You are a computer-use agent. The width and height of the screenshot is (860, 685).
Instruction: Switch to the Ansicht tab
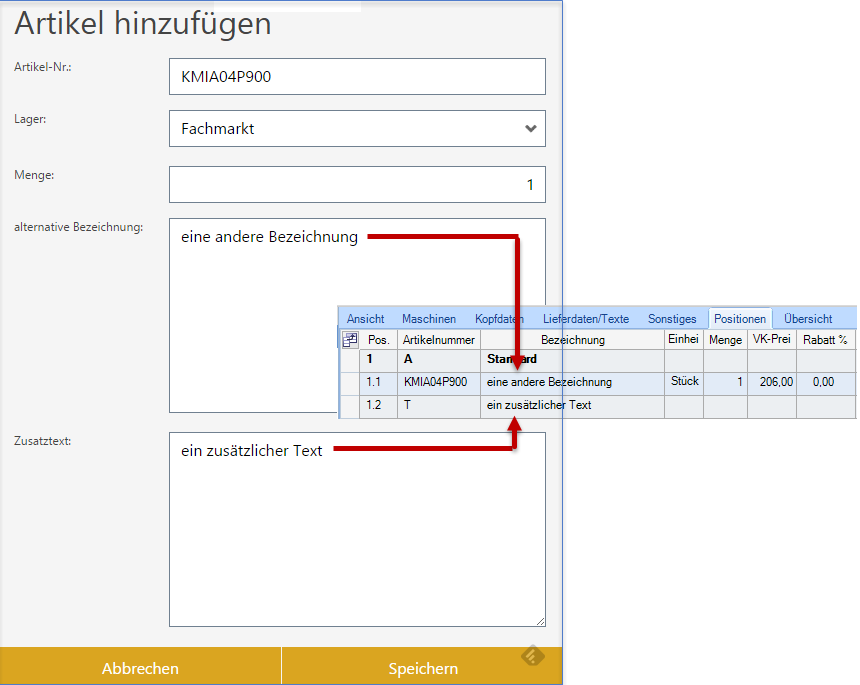coord(365,319)
